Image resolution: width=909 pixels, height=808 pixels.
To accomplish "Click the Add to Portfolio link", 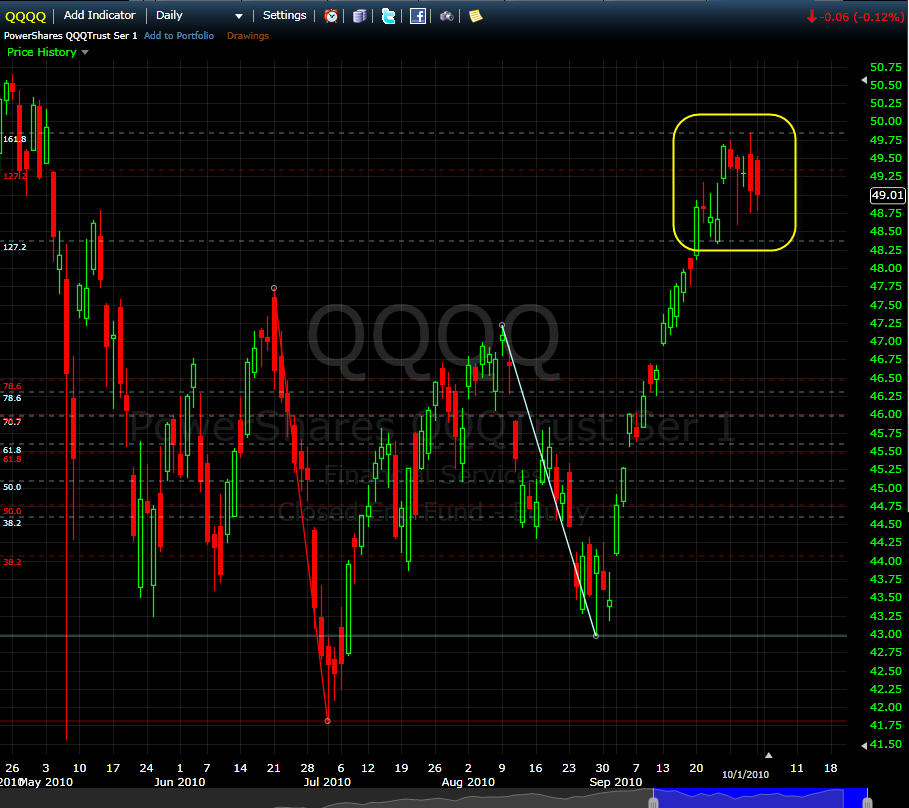I will pos(179,35).
